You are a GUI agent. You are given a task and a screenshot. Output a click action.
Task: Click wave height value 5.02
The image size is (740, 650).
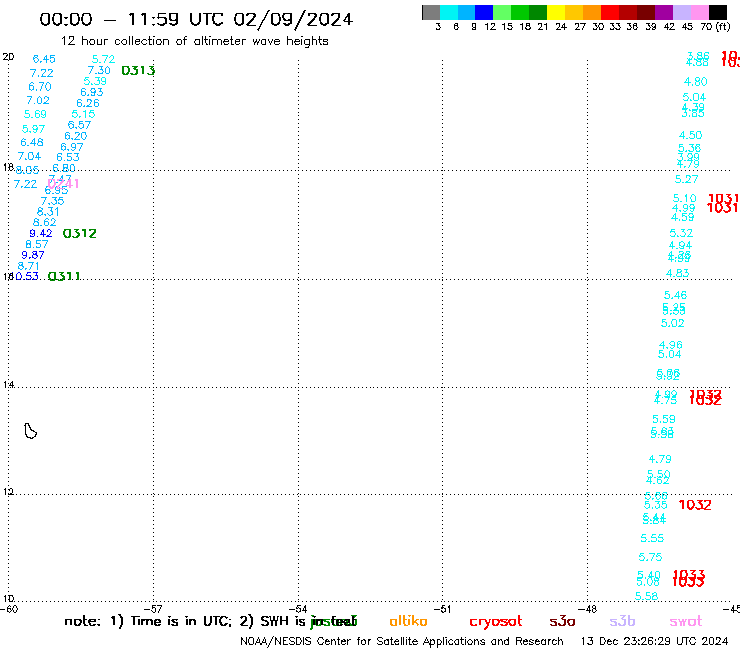pyautogui.click(x=673, y=323)
